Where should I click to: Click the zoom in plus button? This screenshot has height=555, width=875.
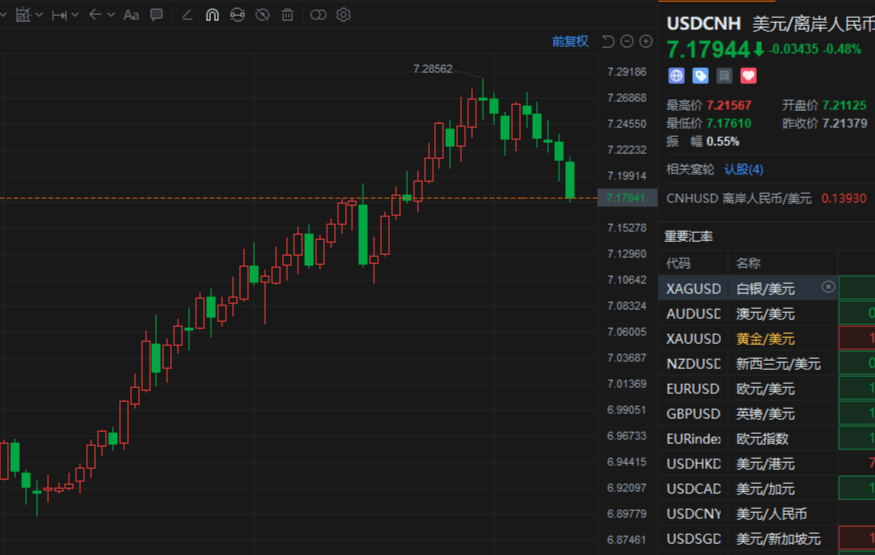(x=646, y=41)
